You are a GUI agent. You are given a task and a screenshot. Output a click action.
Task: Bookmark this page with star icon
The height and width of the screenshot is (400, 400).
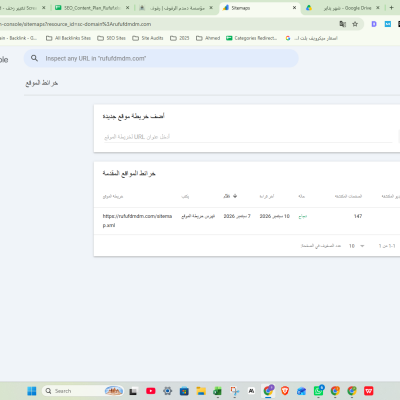[355, 24]
